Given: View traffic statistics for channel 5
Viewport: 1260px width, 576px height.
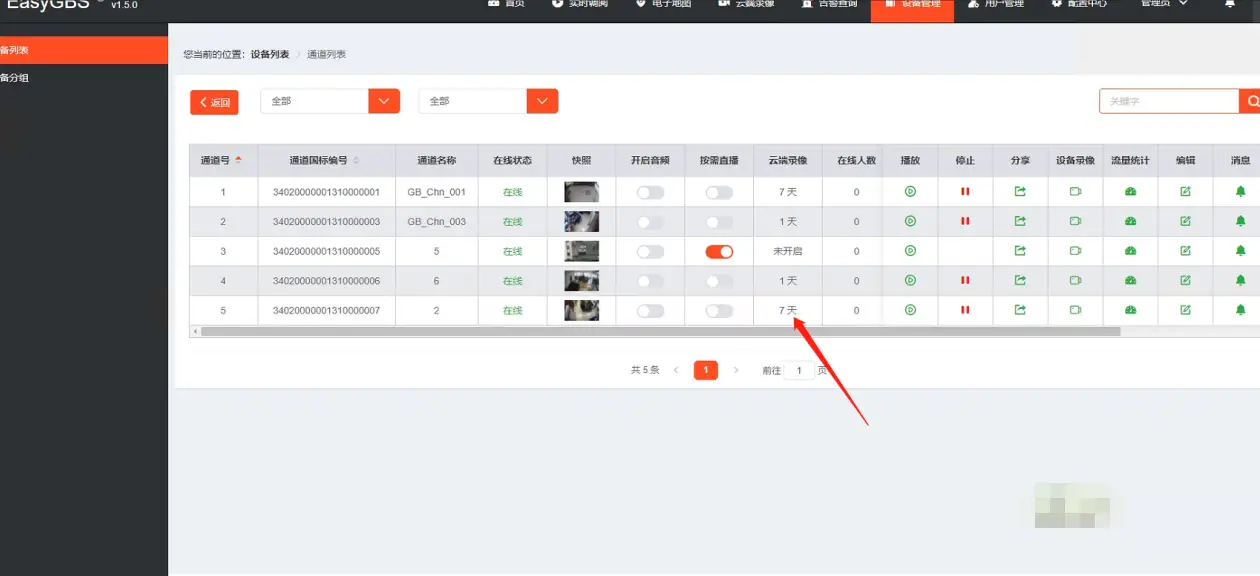Looking at the screenshot, I should coord(1130,311).
